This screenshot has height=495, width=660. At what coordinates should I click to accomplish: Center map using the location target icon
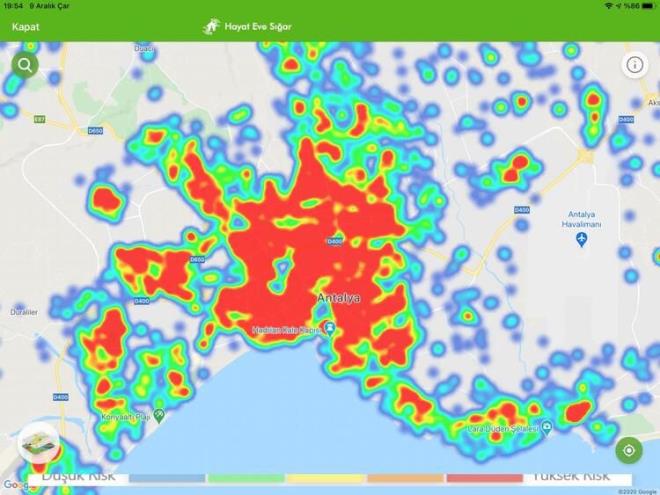pyautogui.click(x=629, y=450)
